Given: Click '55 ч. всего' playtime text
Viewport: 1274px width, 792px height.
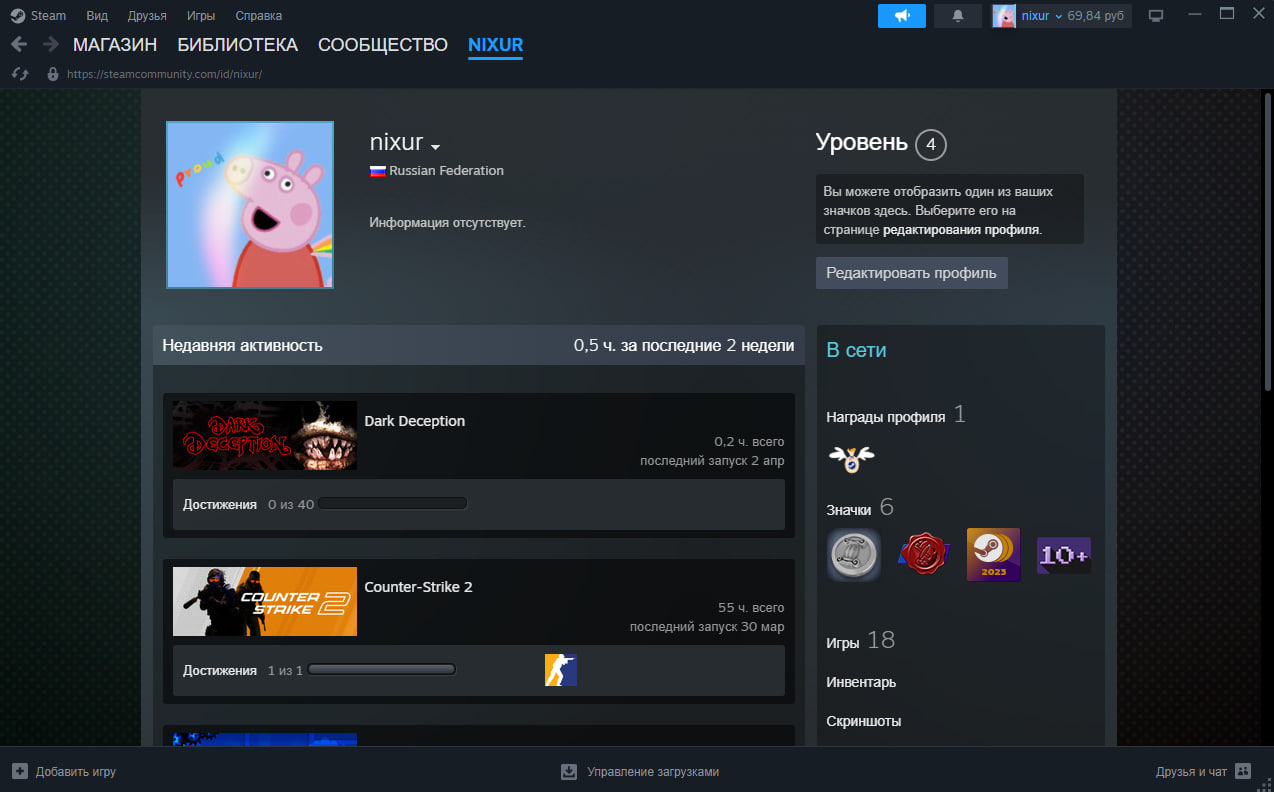Looking at the screenshot, I should [x=751, y=608].
